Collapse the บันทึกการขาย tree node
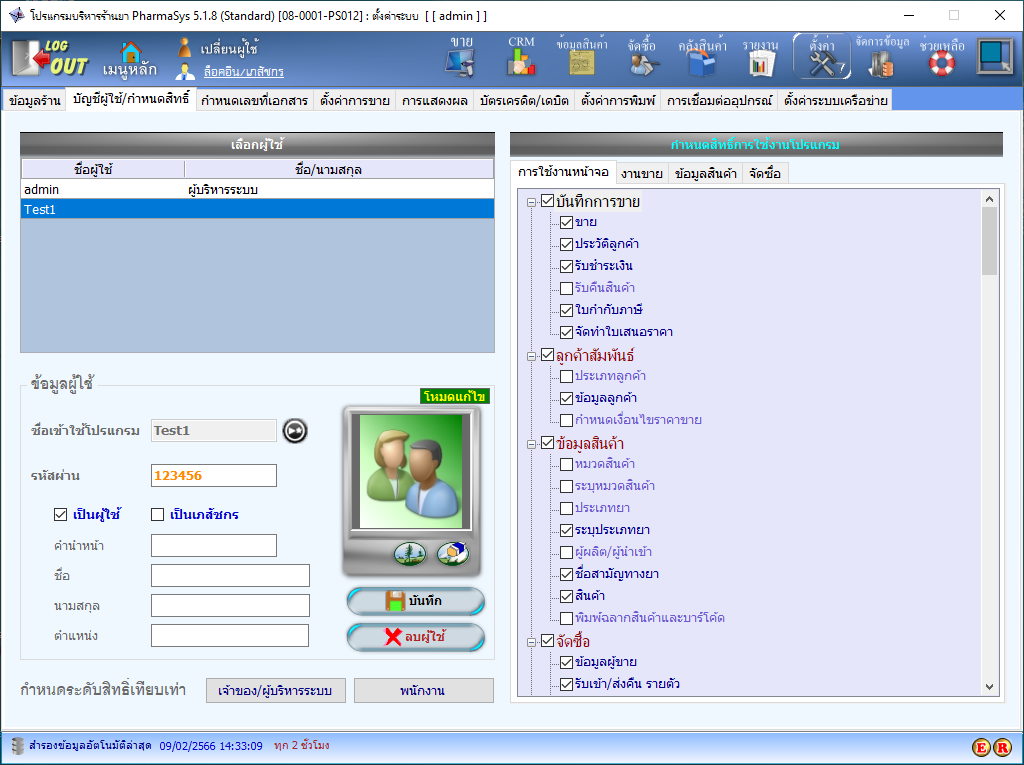This screenshot has width=1024, height=765. pyautogui.click(x=532, y=203)
